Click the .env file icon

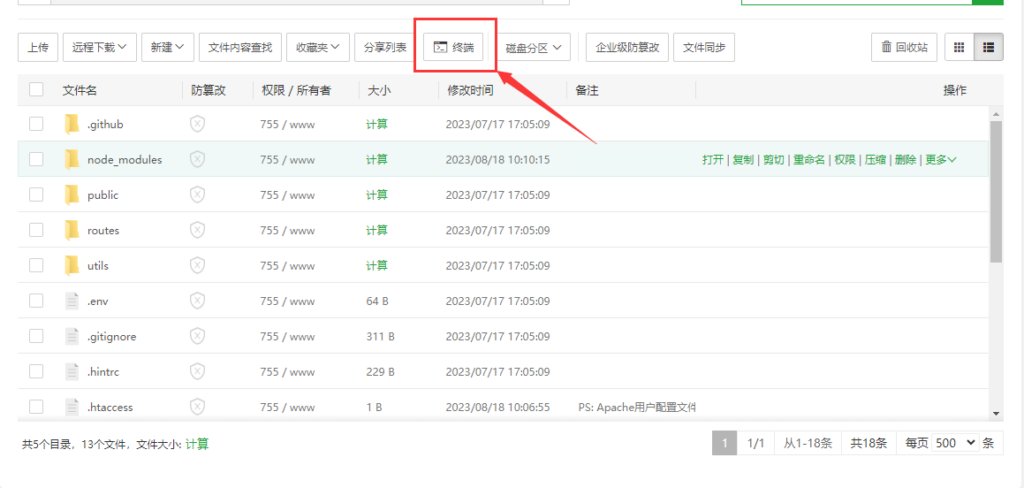click(72, 301)
